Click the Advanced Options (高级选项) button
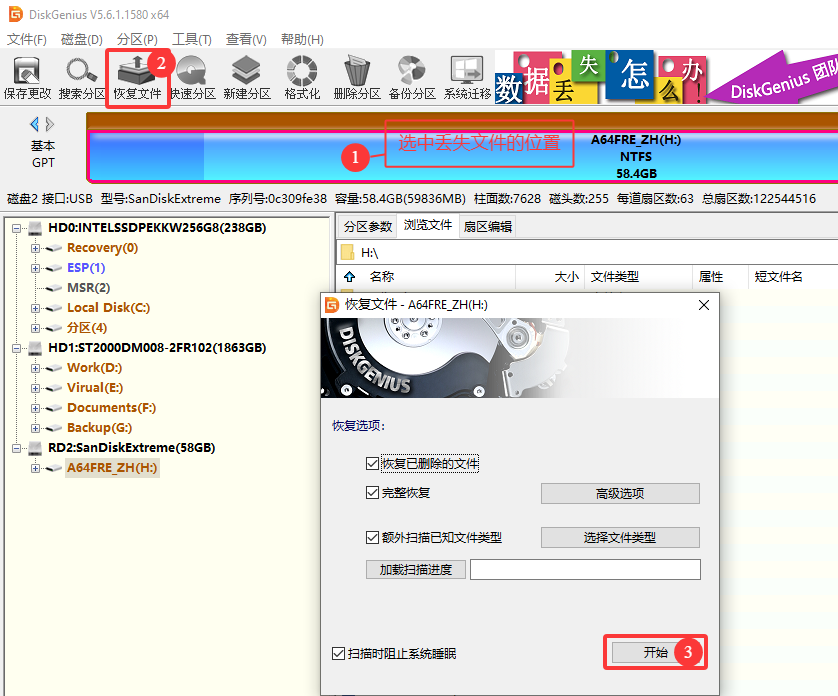The width and height of the screenshot is (838, 696). (x=620, y=493)
